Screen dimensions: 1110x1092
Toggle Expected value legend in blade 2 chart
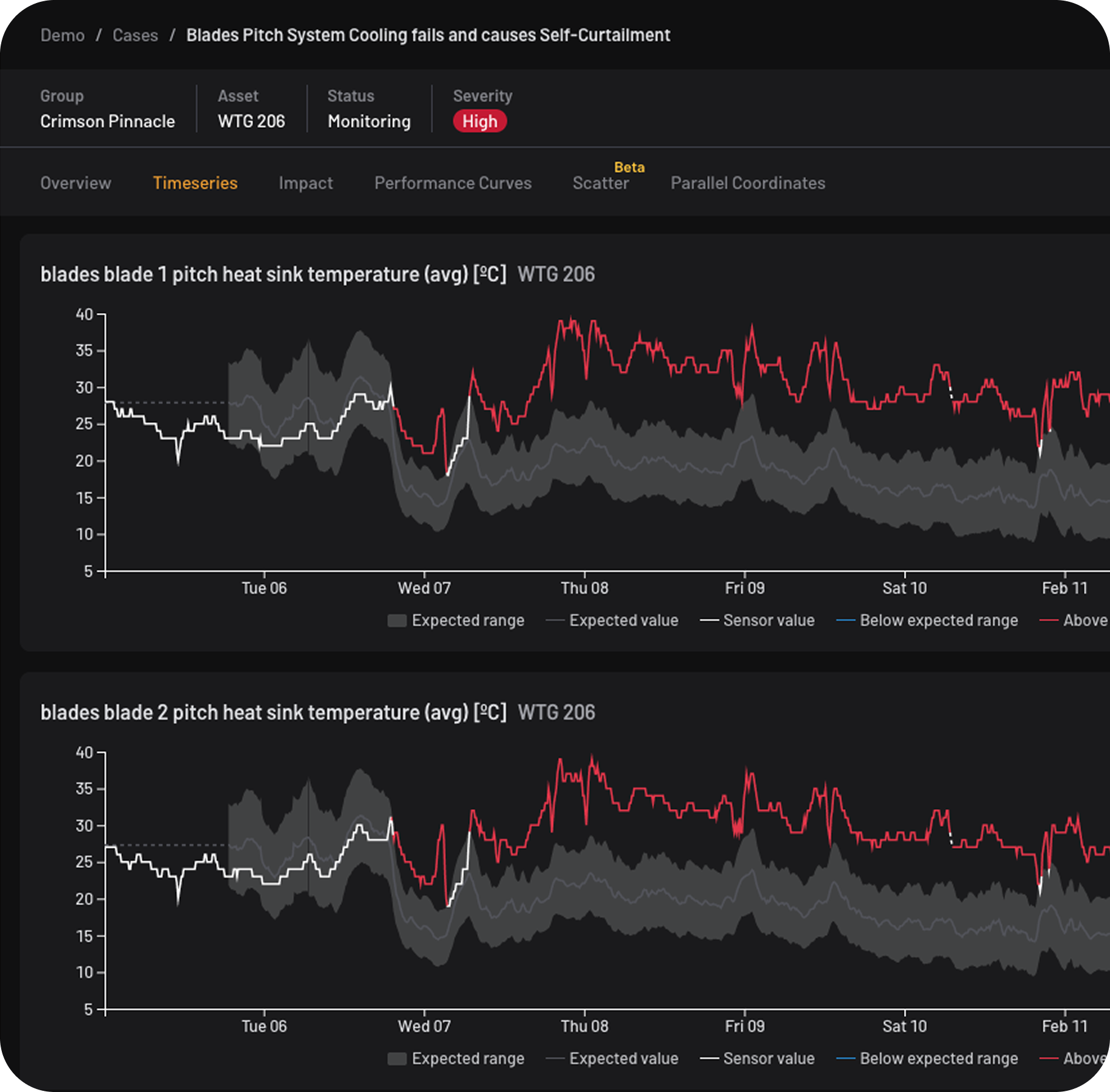[612, 1058]
